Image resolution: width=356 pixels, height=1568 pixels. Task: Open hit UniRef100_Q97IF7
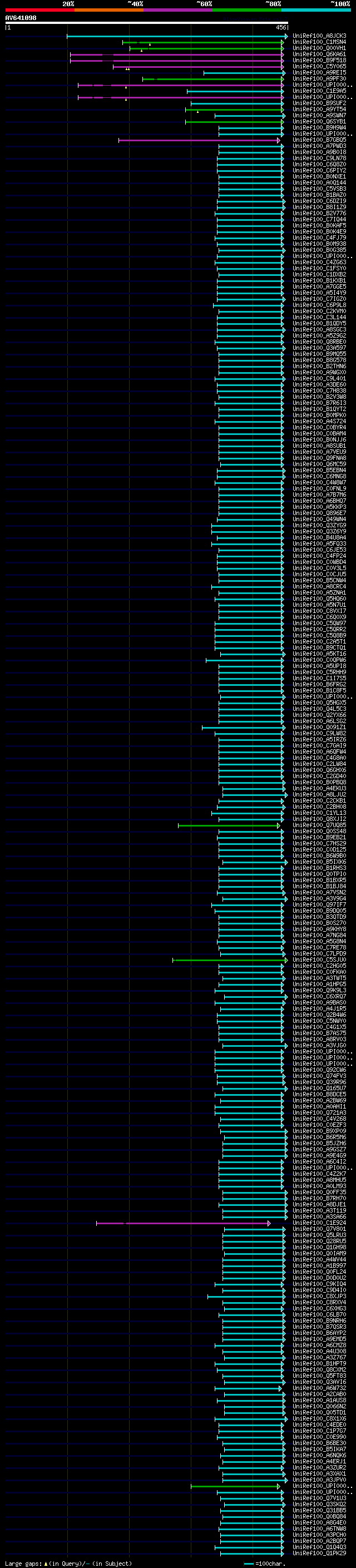point(319,904)
